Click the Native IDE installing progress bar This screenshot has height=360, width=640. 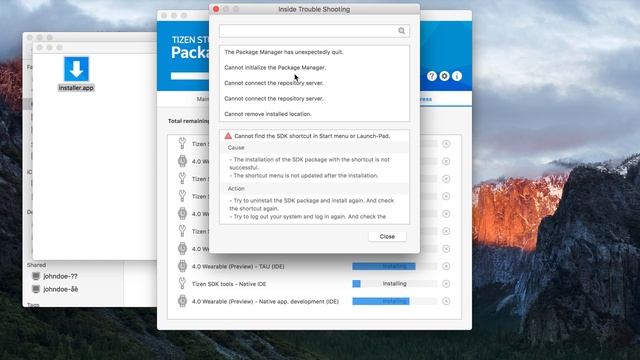(x=394, y=284)
